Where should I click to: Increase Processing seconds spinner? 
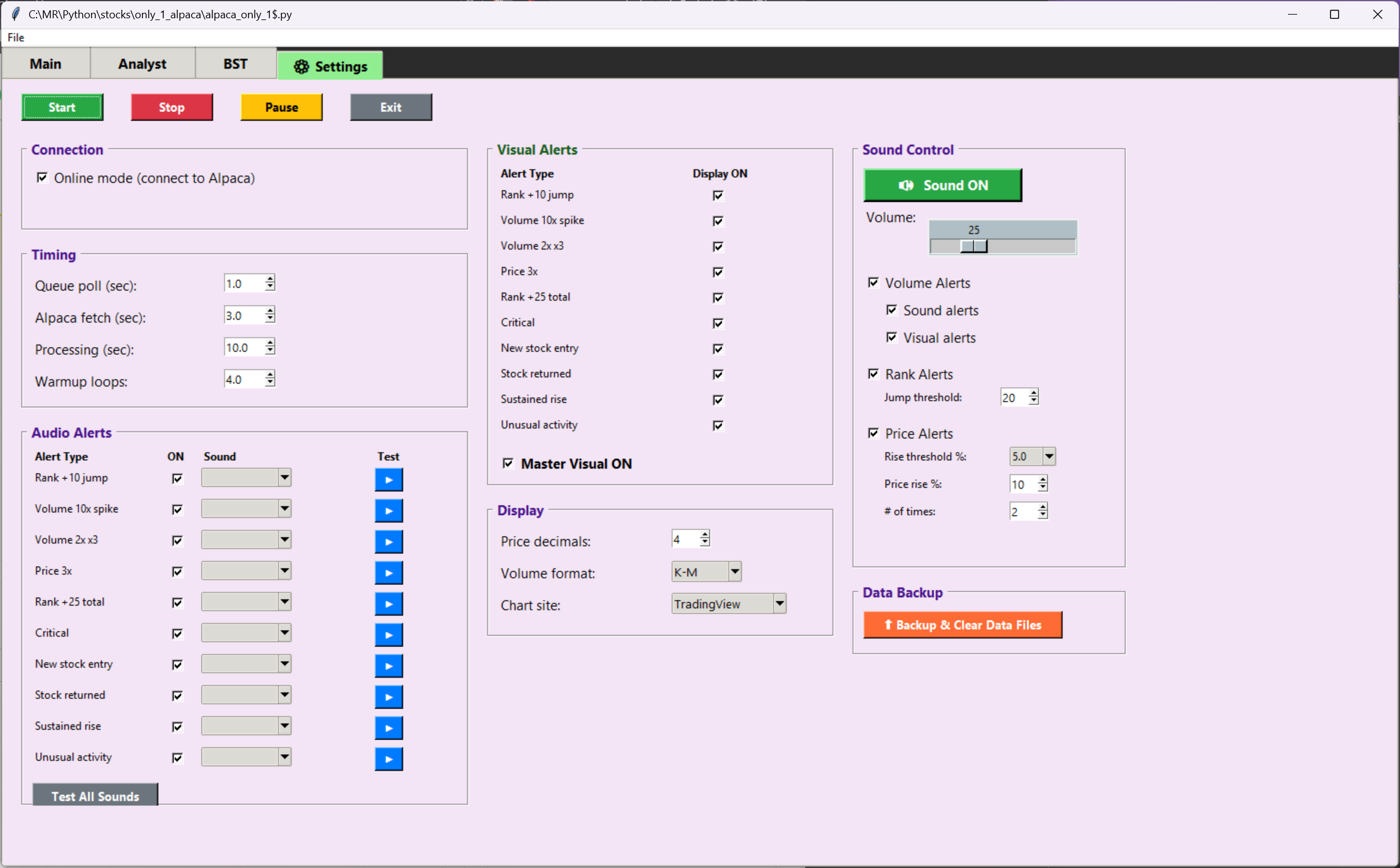click(270, 343)
